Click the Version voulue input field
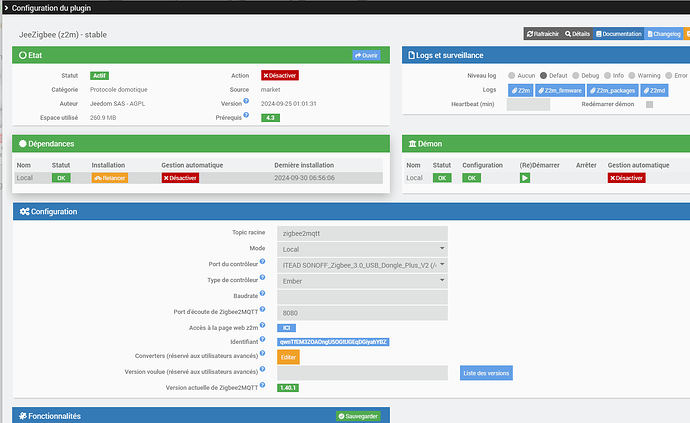This screenshot has width=690, height=423. [362, 373]
